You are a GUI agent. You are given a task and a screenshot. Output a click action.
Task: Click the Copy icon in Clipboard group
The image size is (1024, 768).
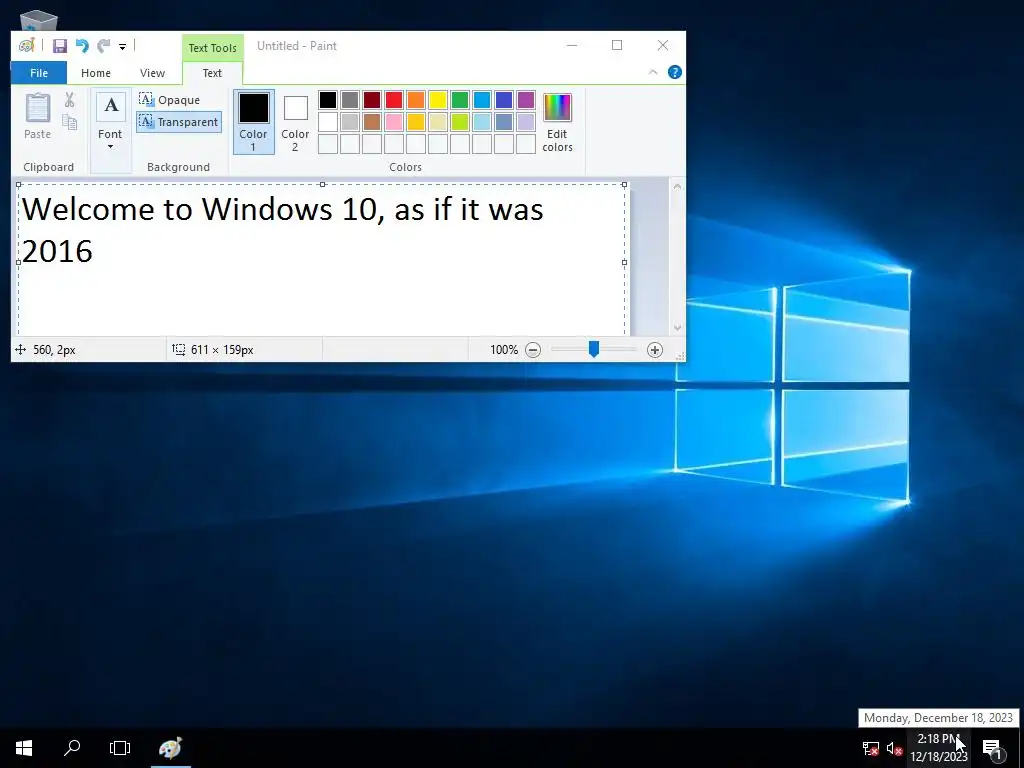pos(69,121)
